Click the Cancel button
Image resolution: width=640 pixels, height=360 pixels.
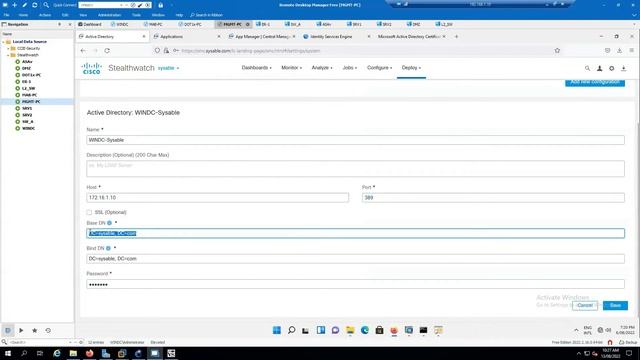[585, 305]
